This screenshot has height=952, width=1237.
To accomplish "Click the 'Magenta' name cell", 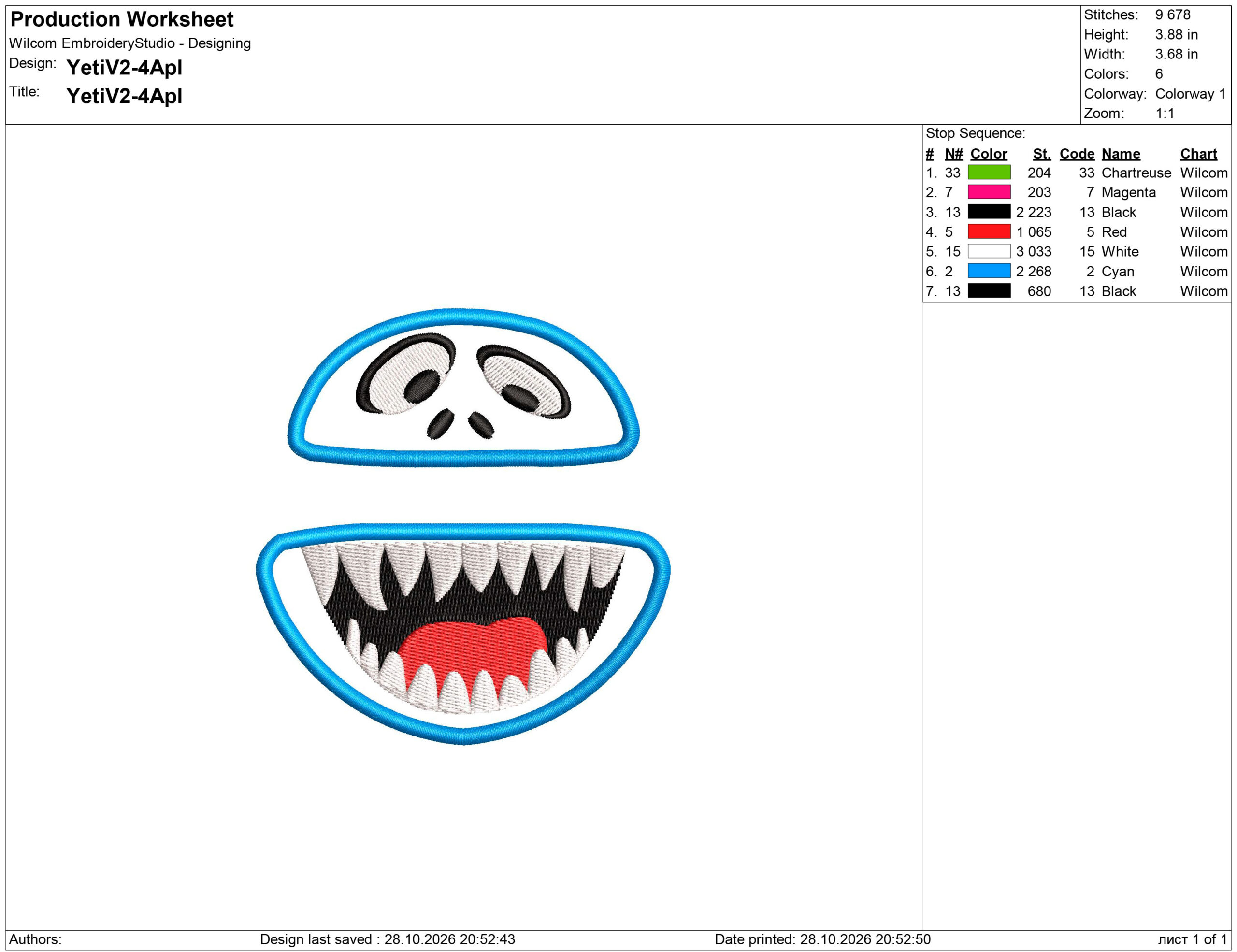I will 1128,192.
